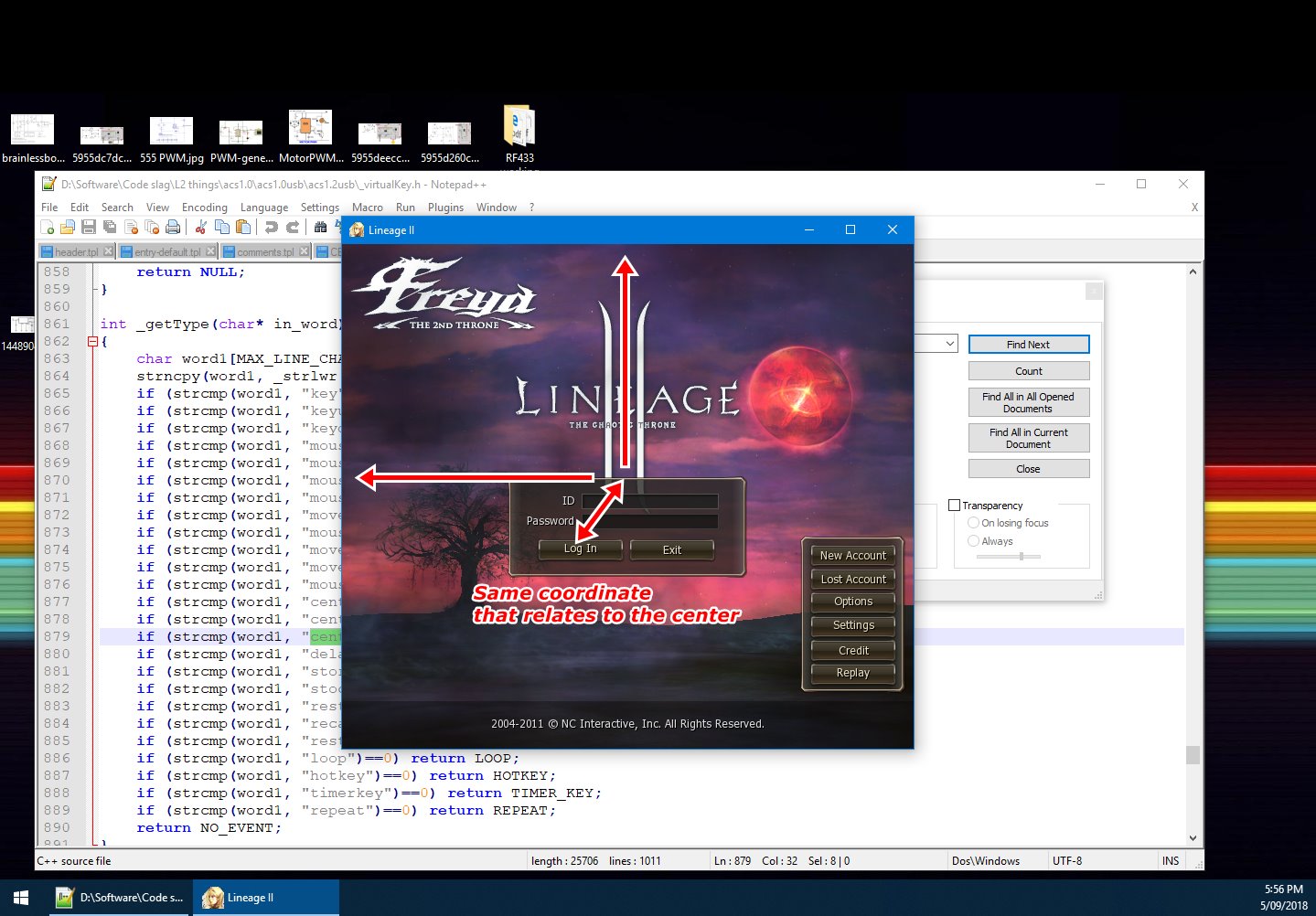
Task: Switch to Notepad++ taskbar button
Action: pyautogui.click(x=119, y=898)
